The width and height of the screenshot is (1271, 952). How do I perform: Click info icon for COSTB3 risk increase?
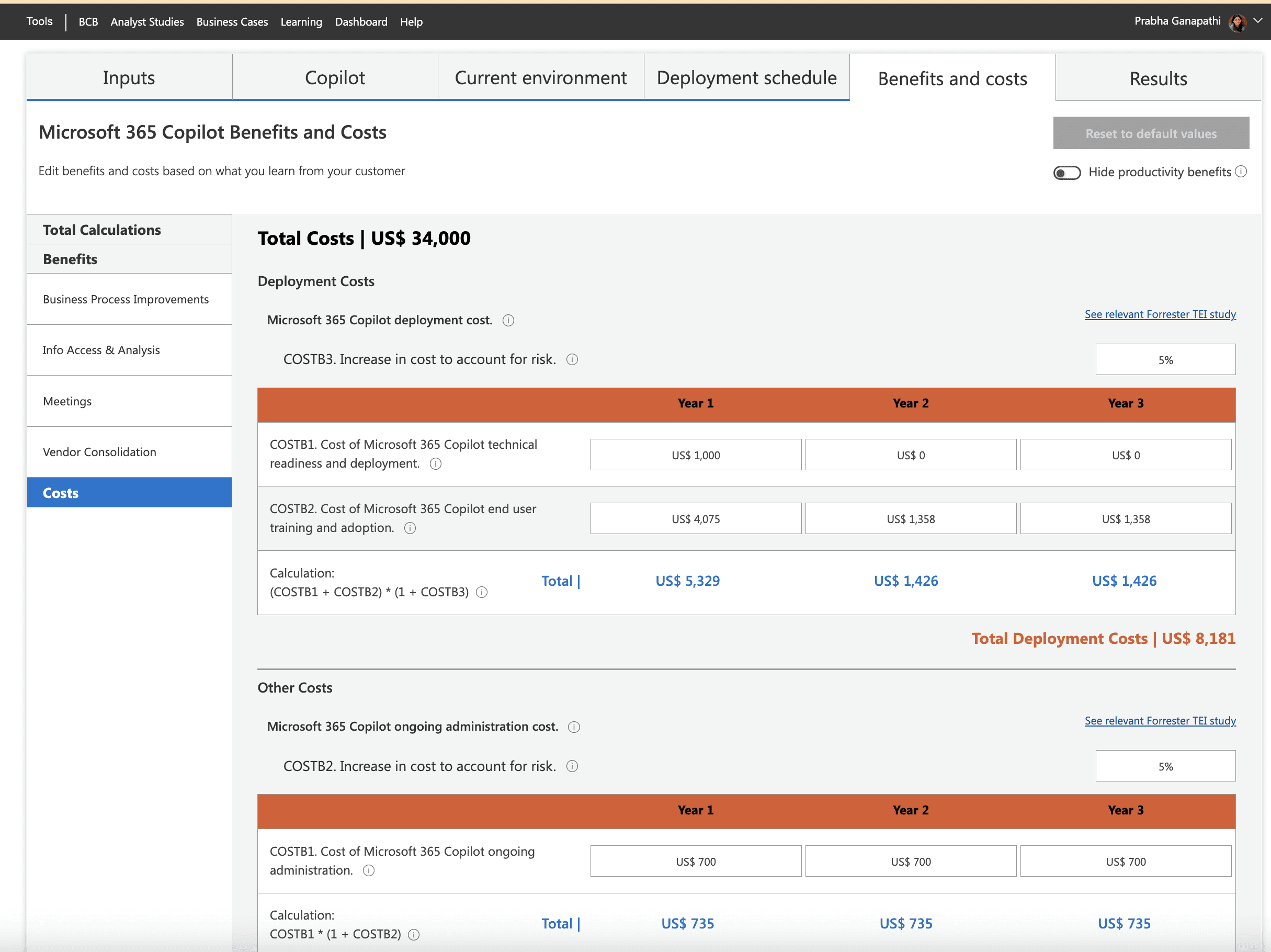pos(572,360)
